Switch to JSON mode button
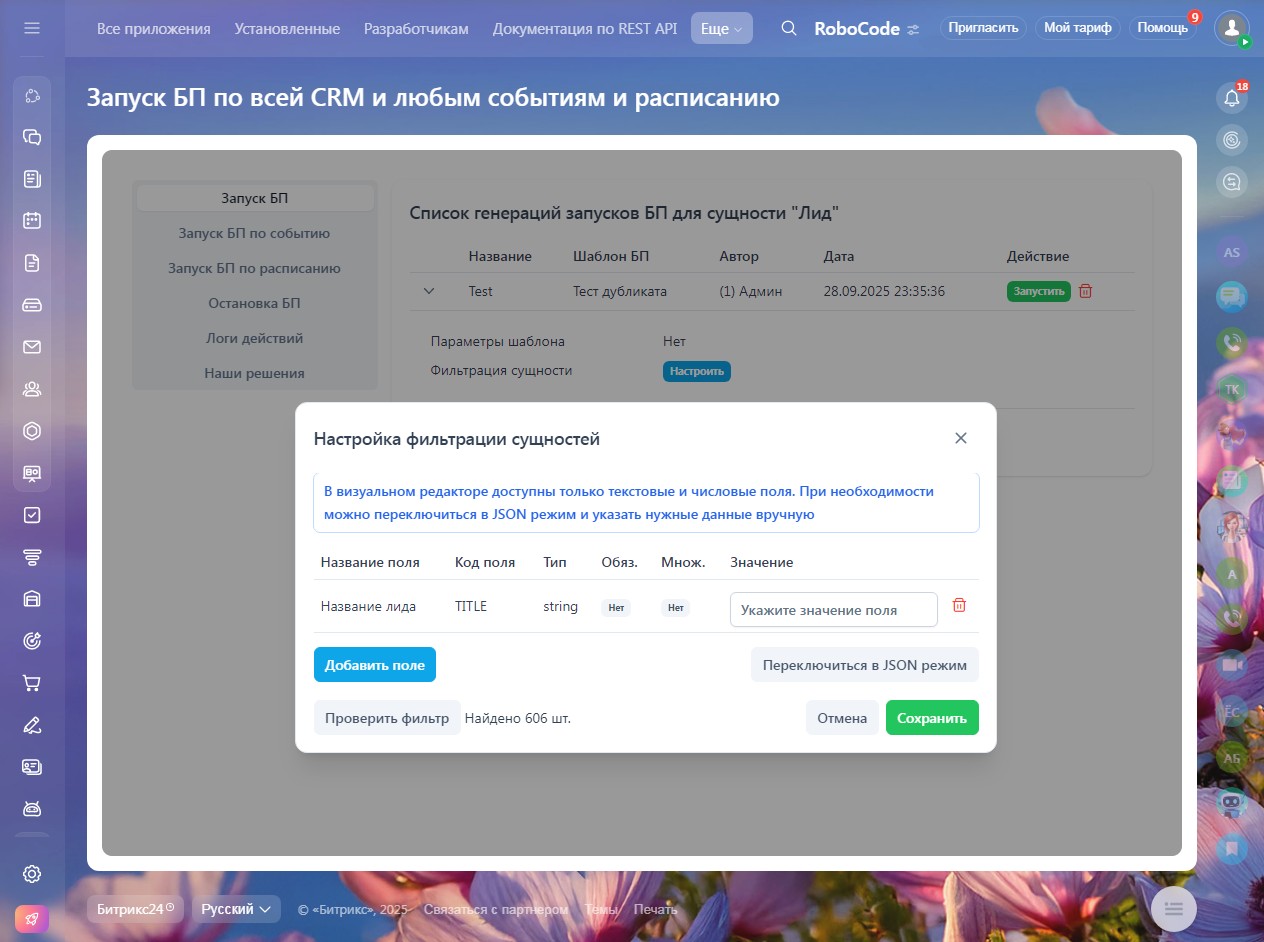 (864, 665)
